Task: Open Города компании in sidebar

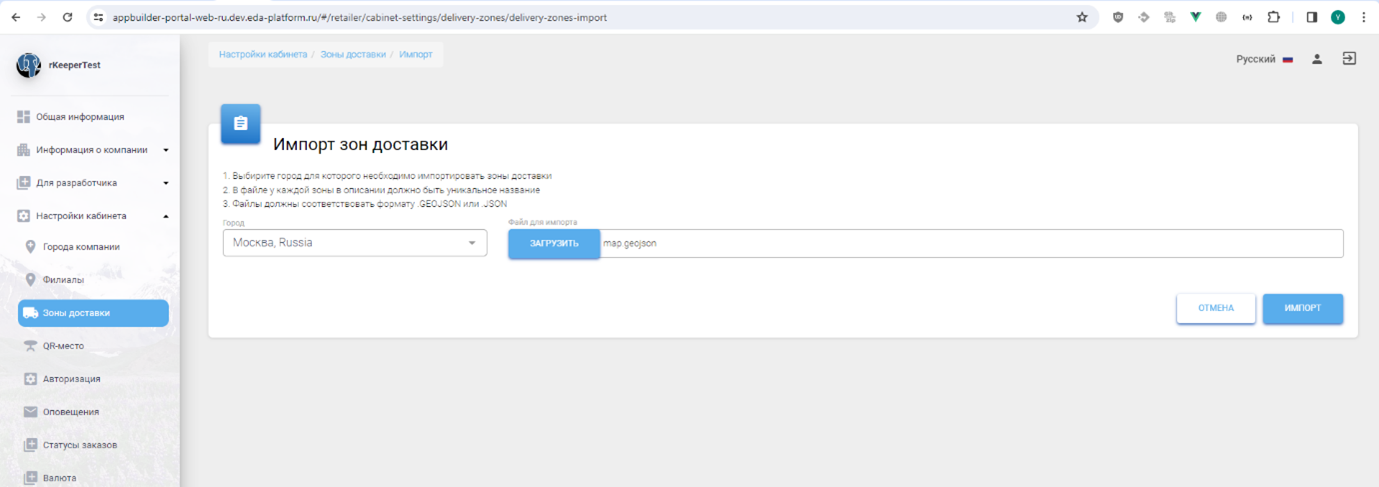Action: (81, 247)
